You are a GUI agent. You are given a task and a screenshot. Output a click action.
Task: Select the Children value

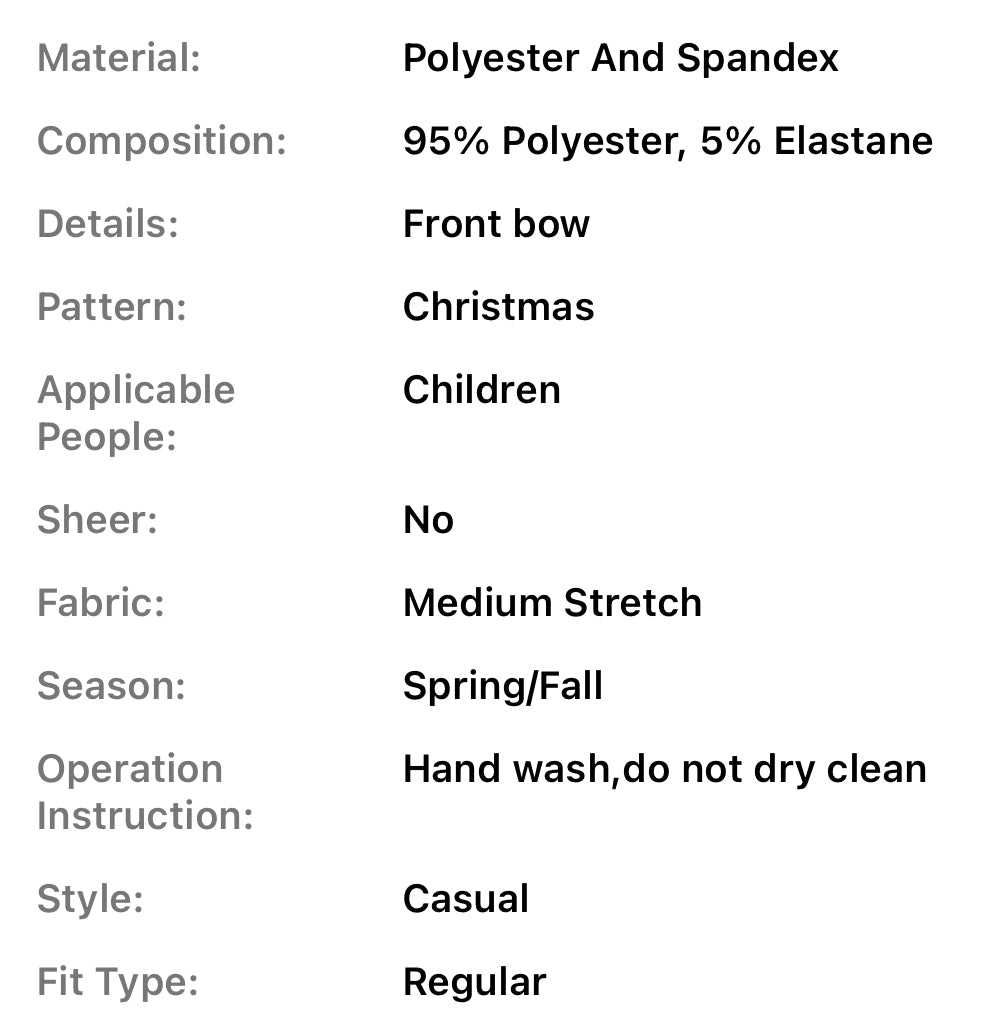(x=481, y=390)
